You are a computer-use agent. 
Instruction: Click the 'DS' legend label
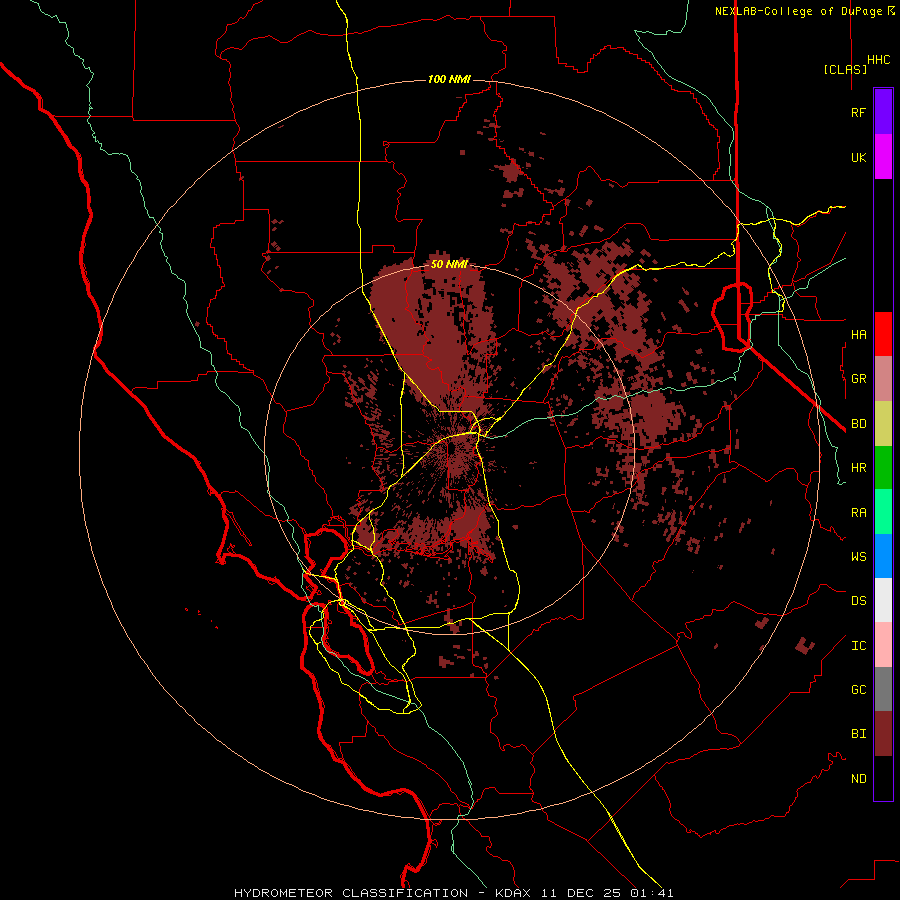[858, 601]
